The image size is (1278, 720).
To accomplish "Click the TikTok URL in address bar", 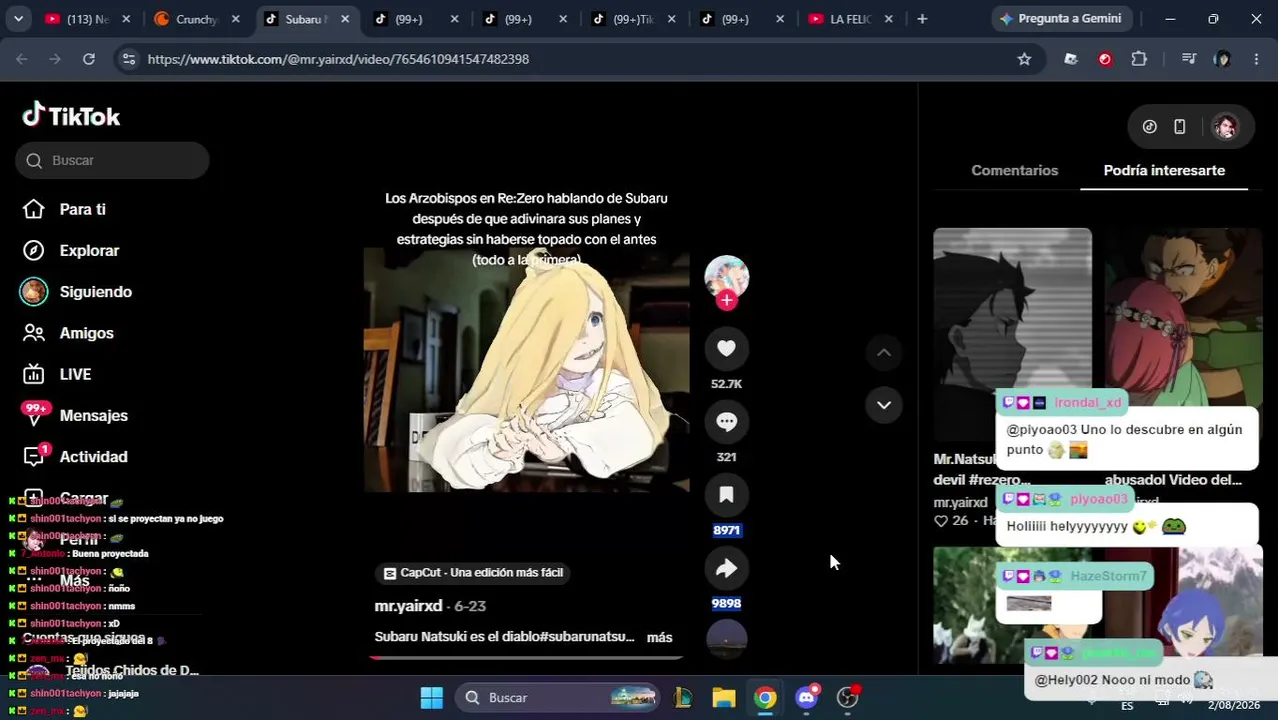I will (338, 59).
